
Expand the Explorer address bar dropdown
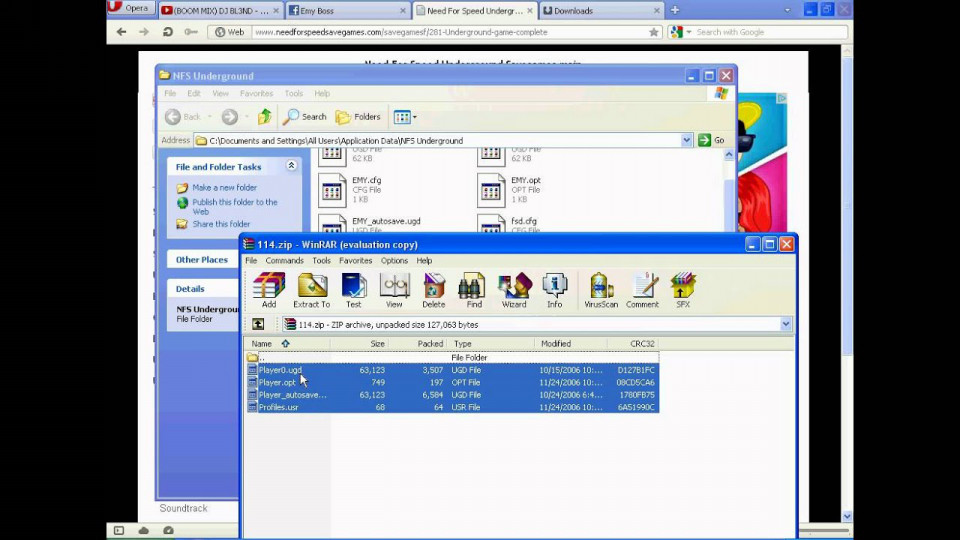[x=686, y=140]
